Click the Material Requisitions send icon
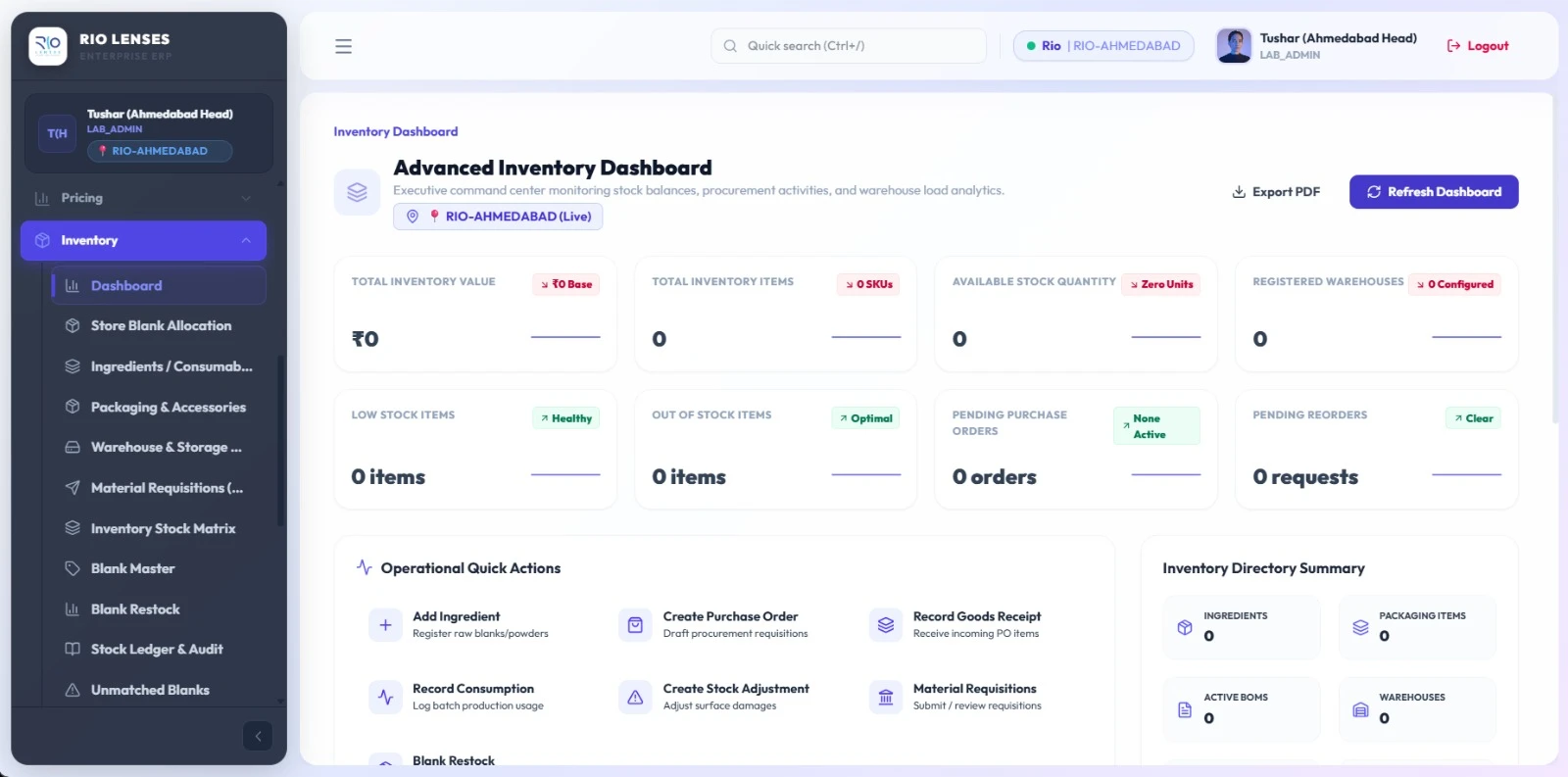1568x777 pixels. [x=73, y=488]
